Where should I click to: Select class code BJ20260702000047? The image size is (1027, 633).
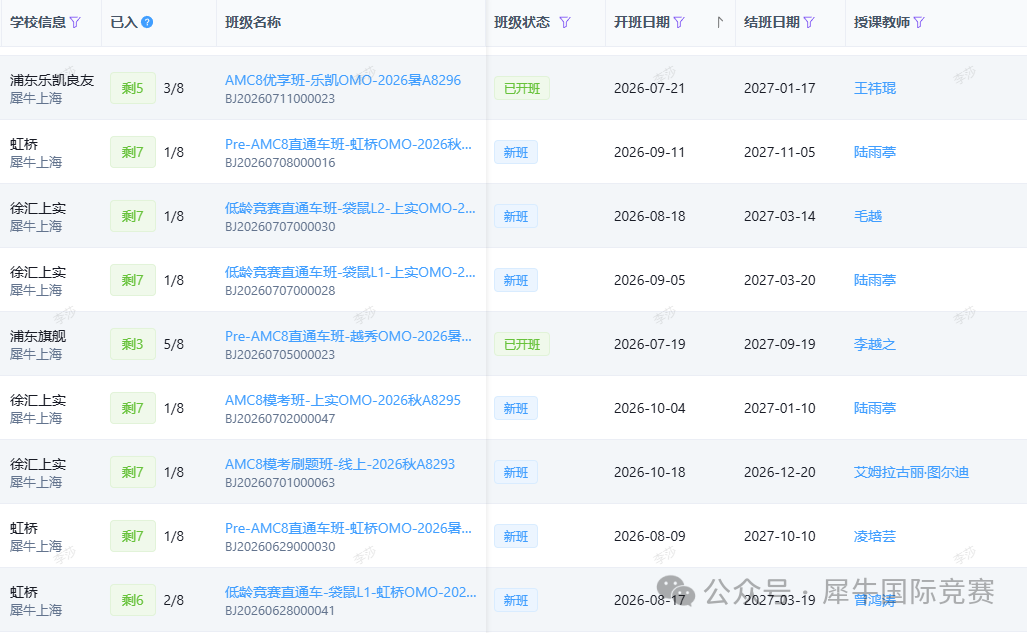(280, 419)
